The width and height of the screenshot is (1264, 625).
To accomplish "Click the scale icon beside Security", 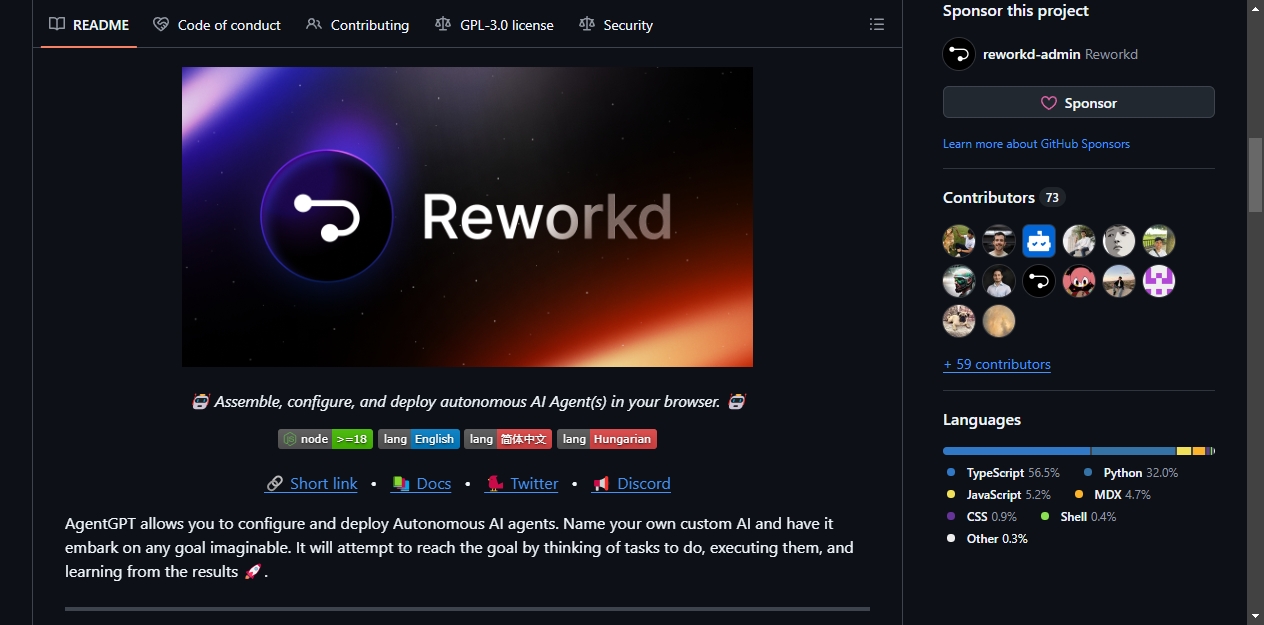I will (x=587, y=24).
